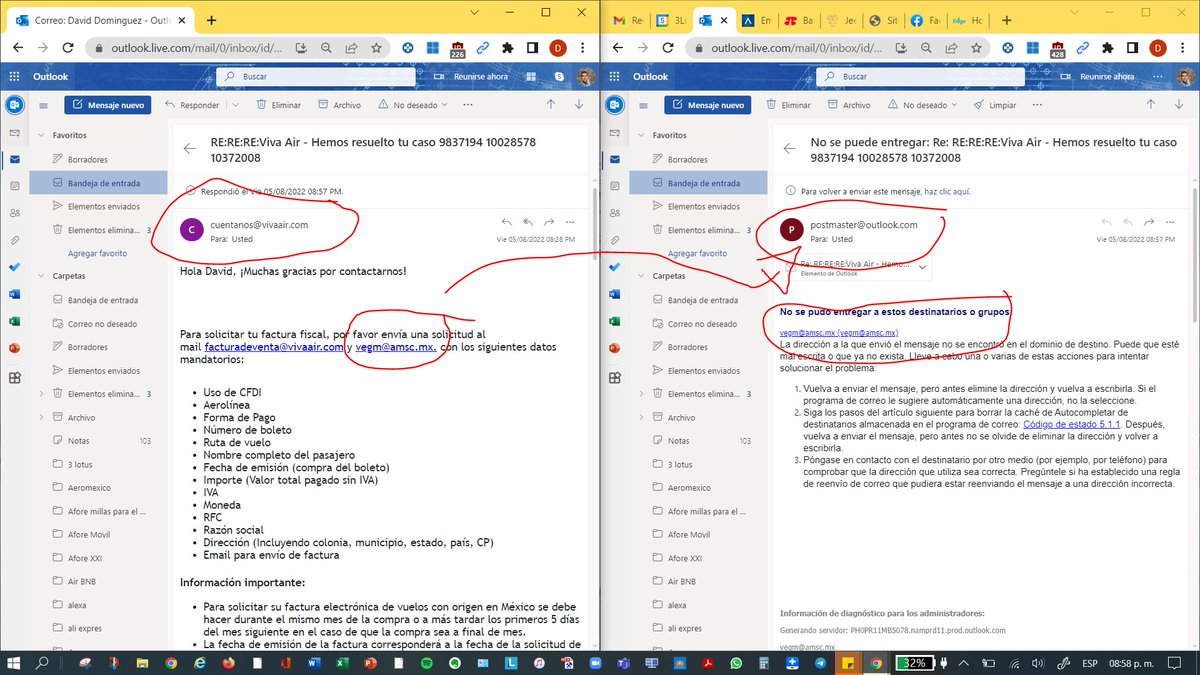
Task: Collapse Favoritos section in right window
Action: point(641,135)
